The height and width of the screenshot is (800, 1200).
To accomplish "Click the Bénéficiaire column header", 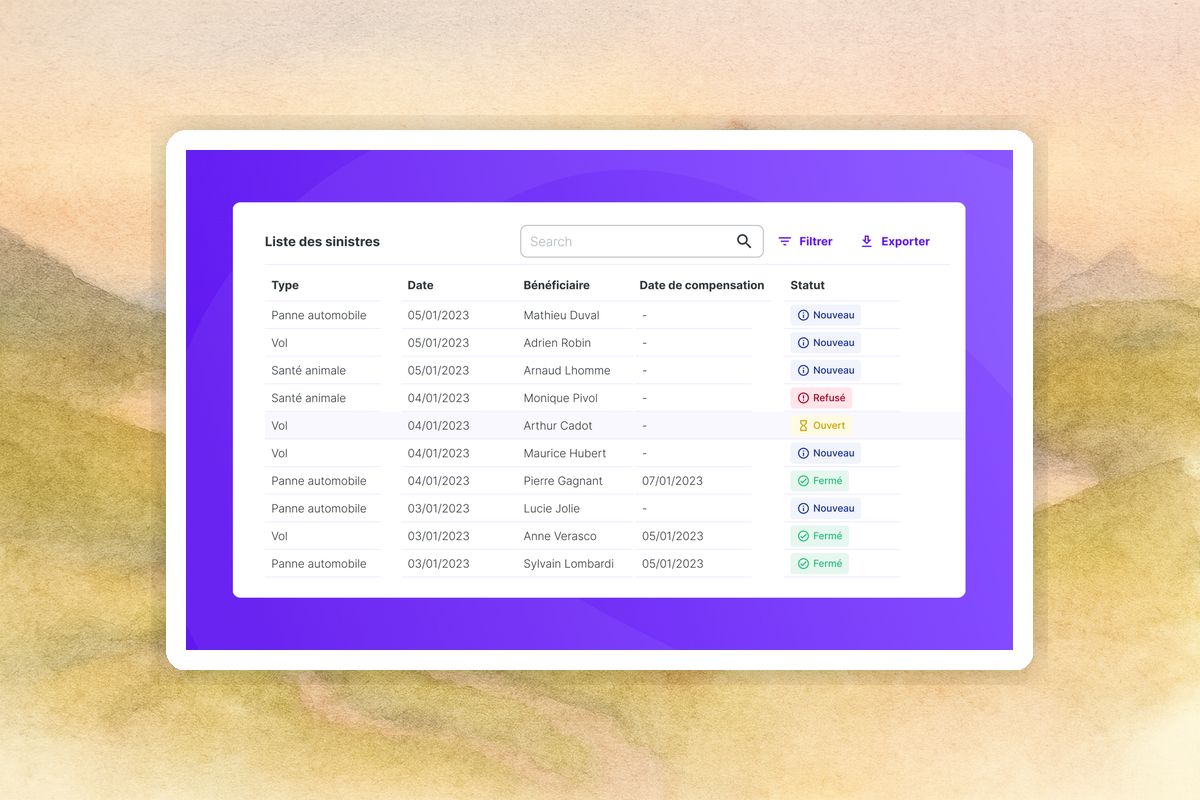I will click(556, 285).
